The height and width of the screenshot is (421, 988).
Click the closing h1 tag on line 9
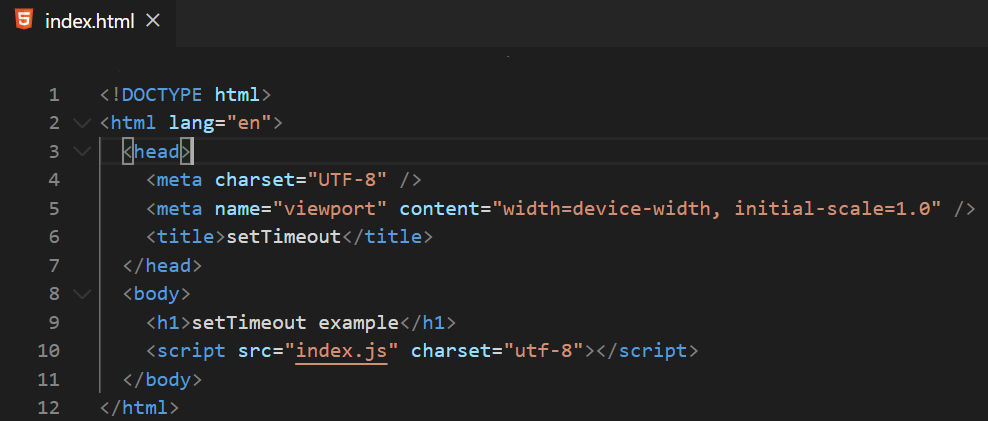click(x=427, y=323)
